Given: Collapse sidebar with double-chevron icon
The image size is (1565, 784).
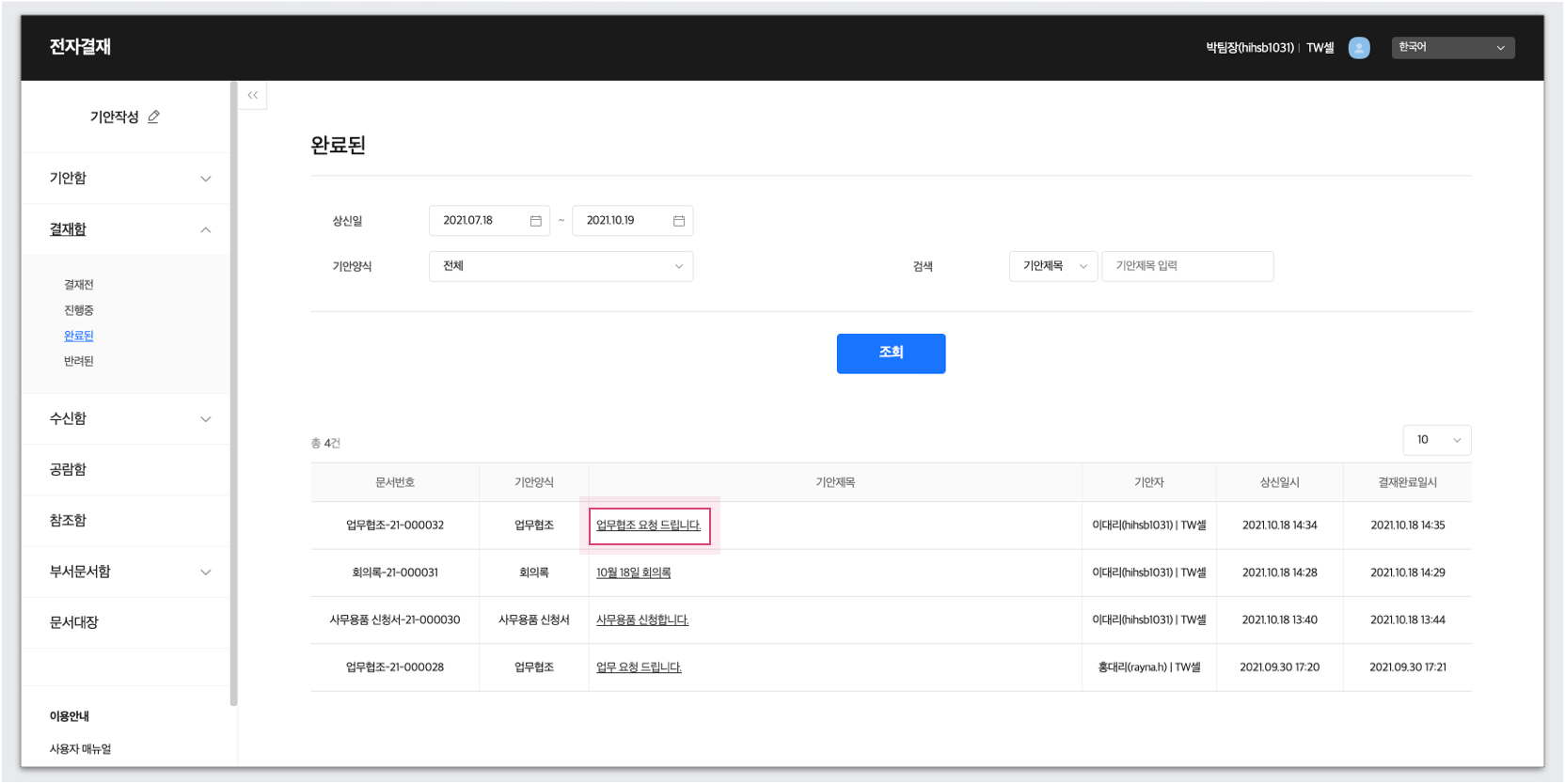Looking at the screenshot, I should tap(252, 95).
